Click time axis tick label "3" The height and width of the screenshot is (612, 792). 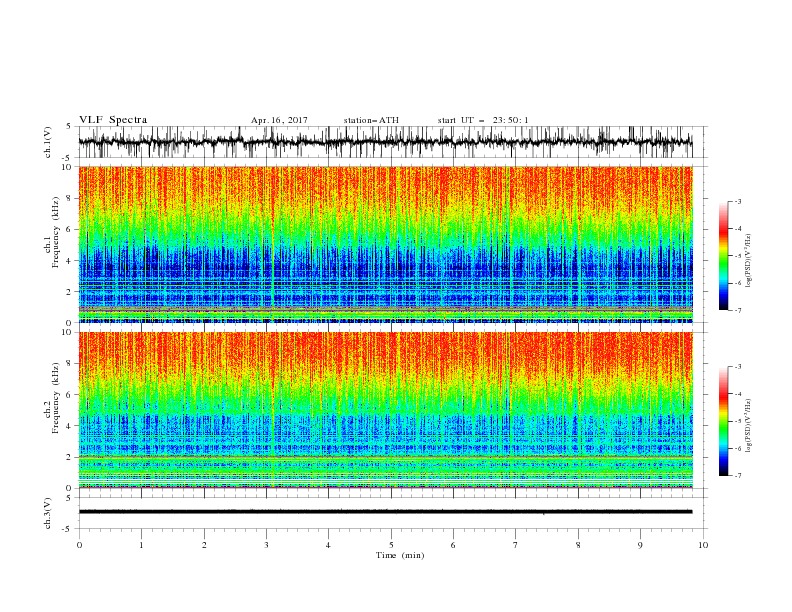[266, 545]
